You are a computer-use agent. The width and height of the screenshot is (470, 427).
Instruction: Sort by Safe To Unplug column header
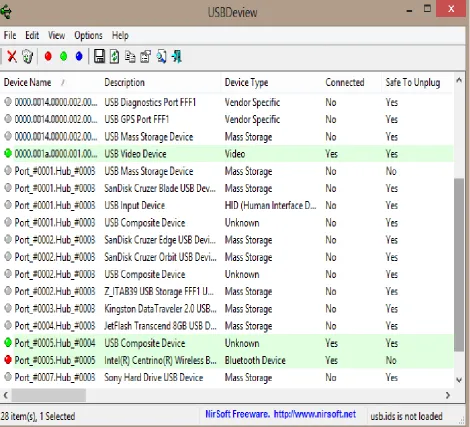pyautogui.click(x=417, y=82)
